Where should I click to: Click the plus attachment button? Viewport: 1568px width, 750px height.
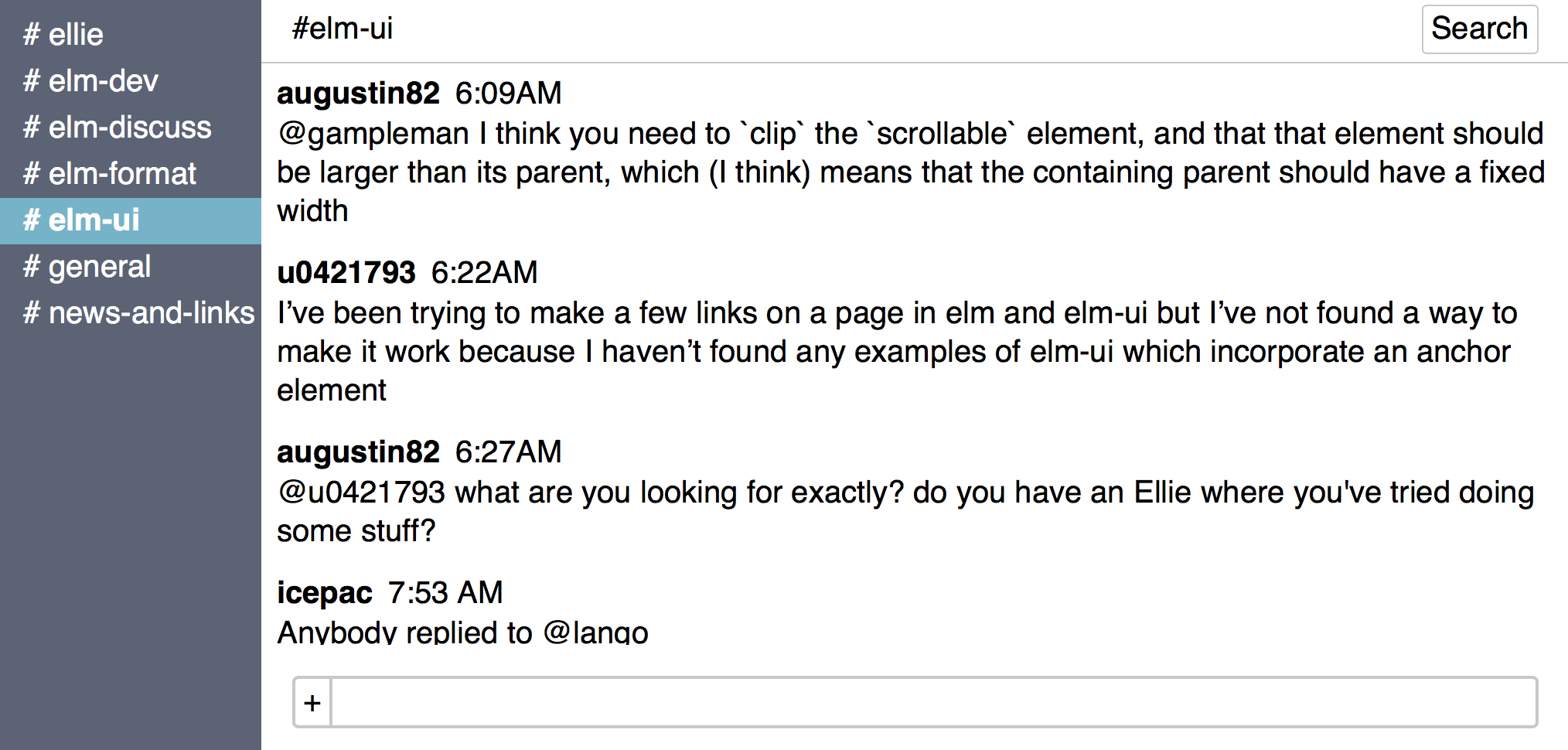312,703
